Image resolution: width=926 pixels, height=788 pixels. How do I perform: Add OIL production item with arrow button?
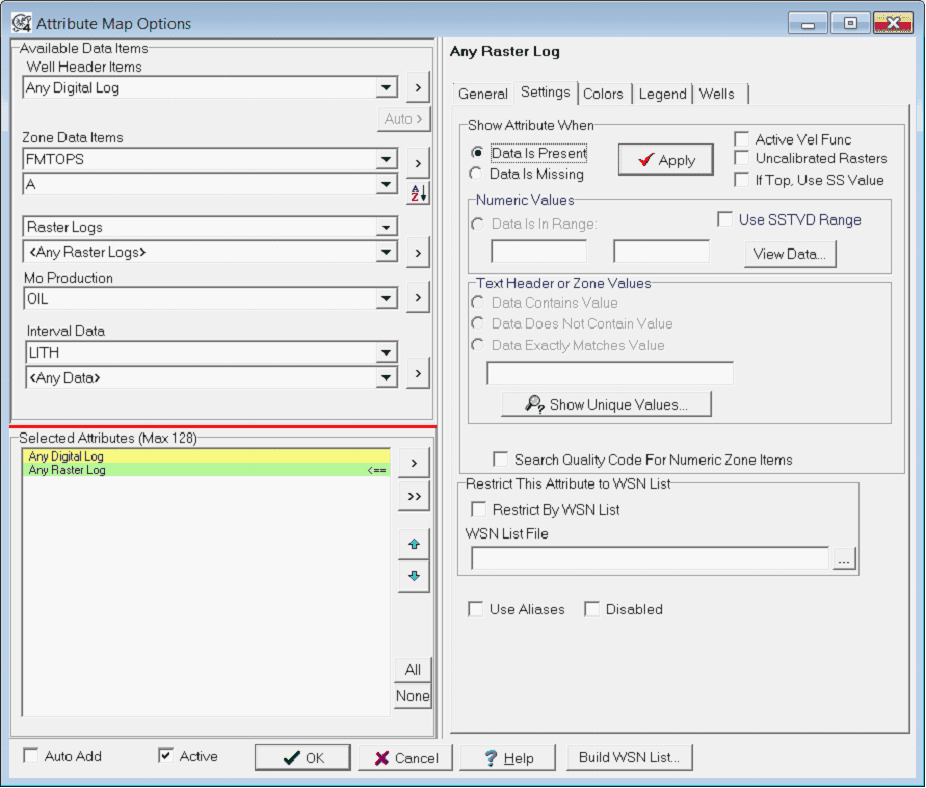coord(417,297)
